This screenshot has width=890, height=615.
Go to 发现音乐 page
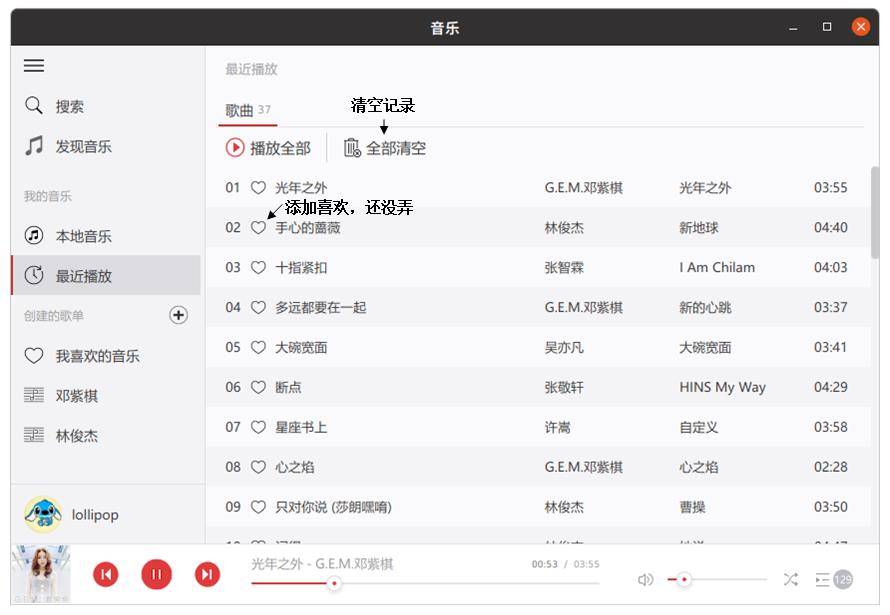pos(83,147)
